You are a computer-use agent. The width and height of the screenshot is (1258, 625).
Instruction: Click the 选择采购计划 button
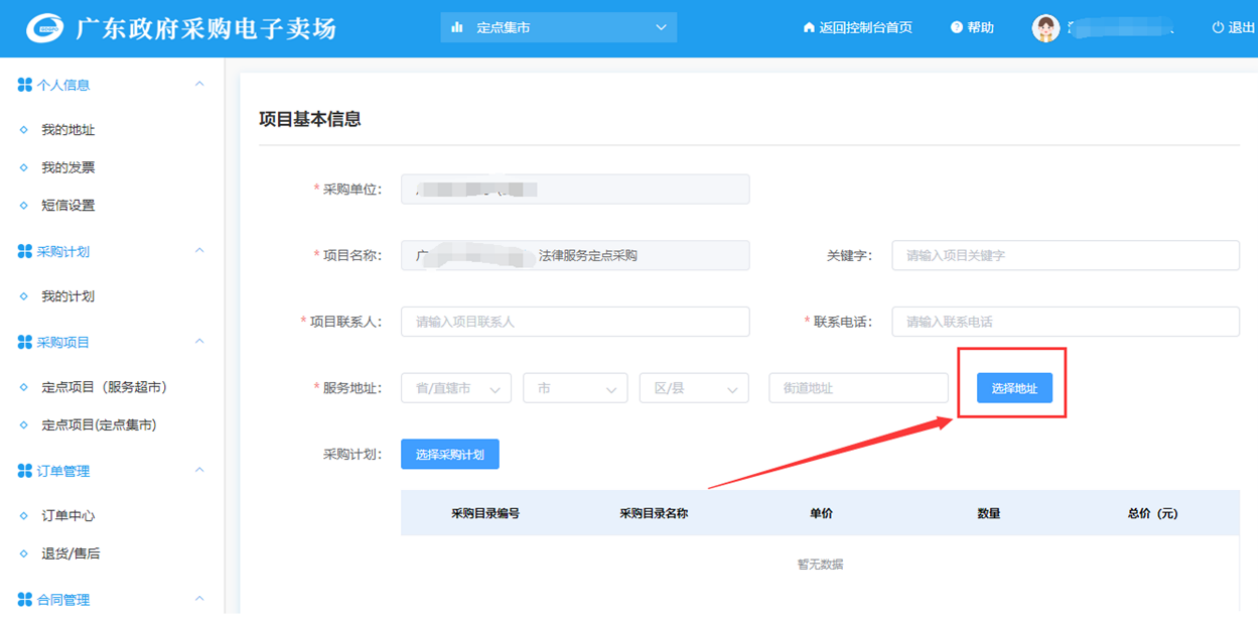(450, 454)
